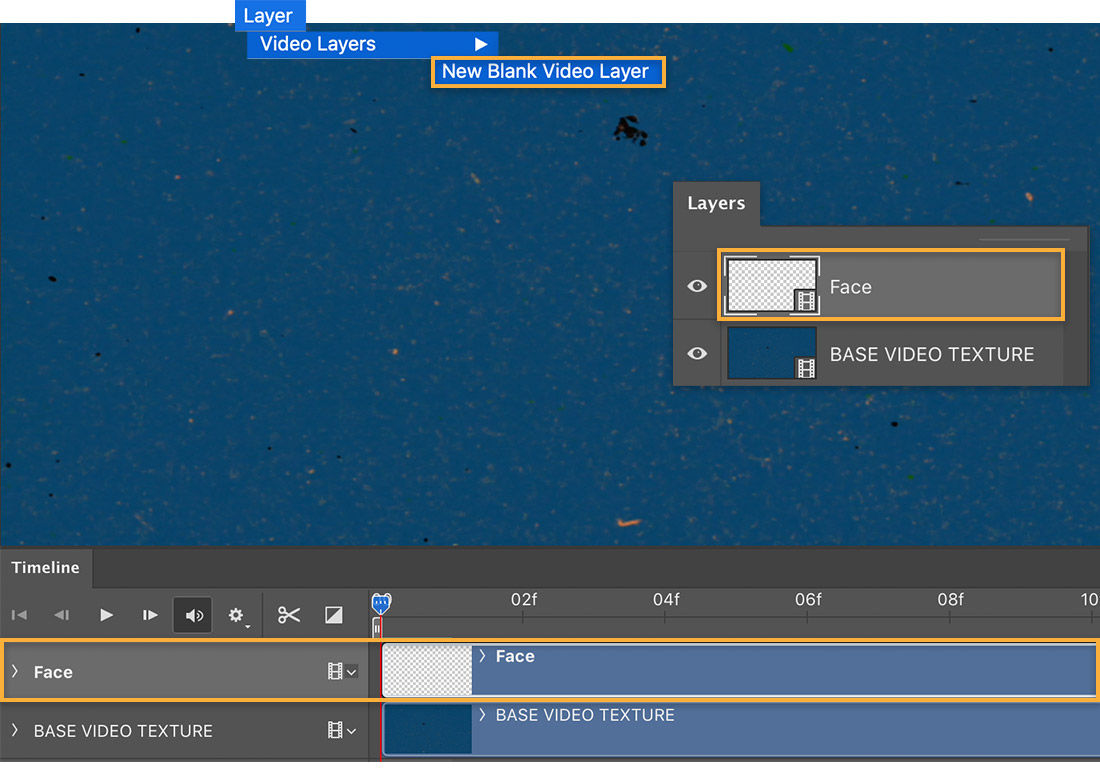Open the Layer menu
The height and width of the screenshot is (783, 1100).
click(x=269, y=15)
